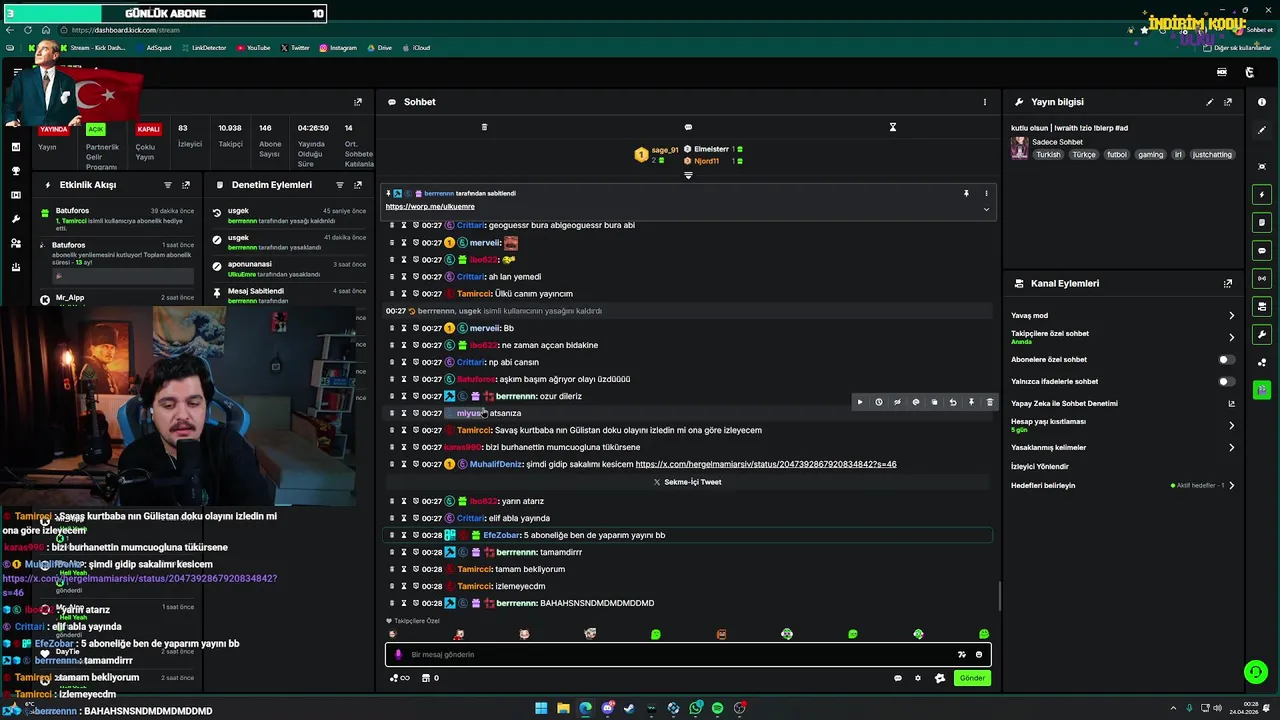Image resolution: width=1280 pixels, height=720 pixels.
Task: Expand Yasaklanmış kelimeler settings
Action: pos(1231,447)
